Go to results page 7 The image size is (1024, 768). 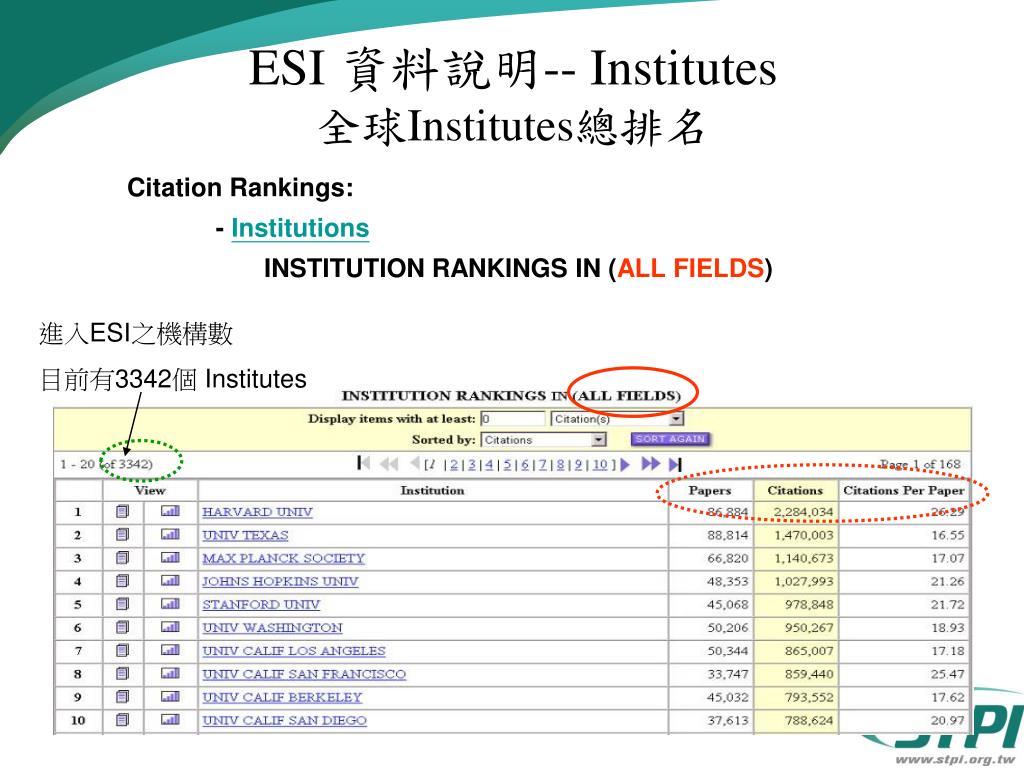543,464
